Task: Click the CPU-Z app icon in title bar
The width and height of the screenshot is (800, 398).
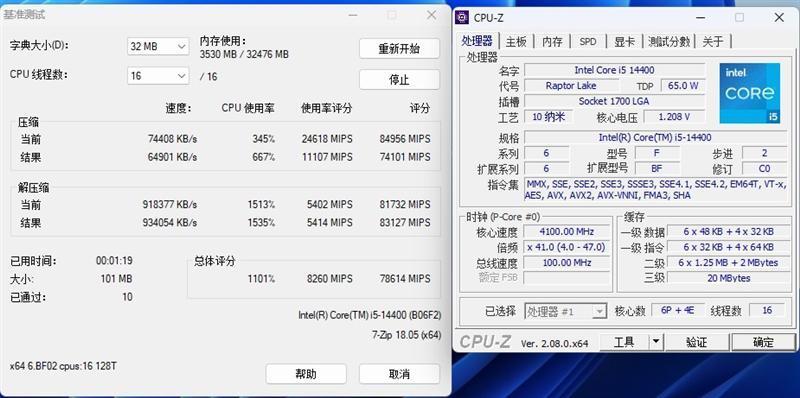Action: tap(462, 17)
